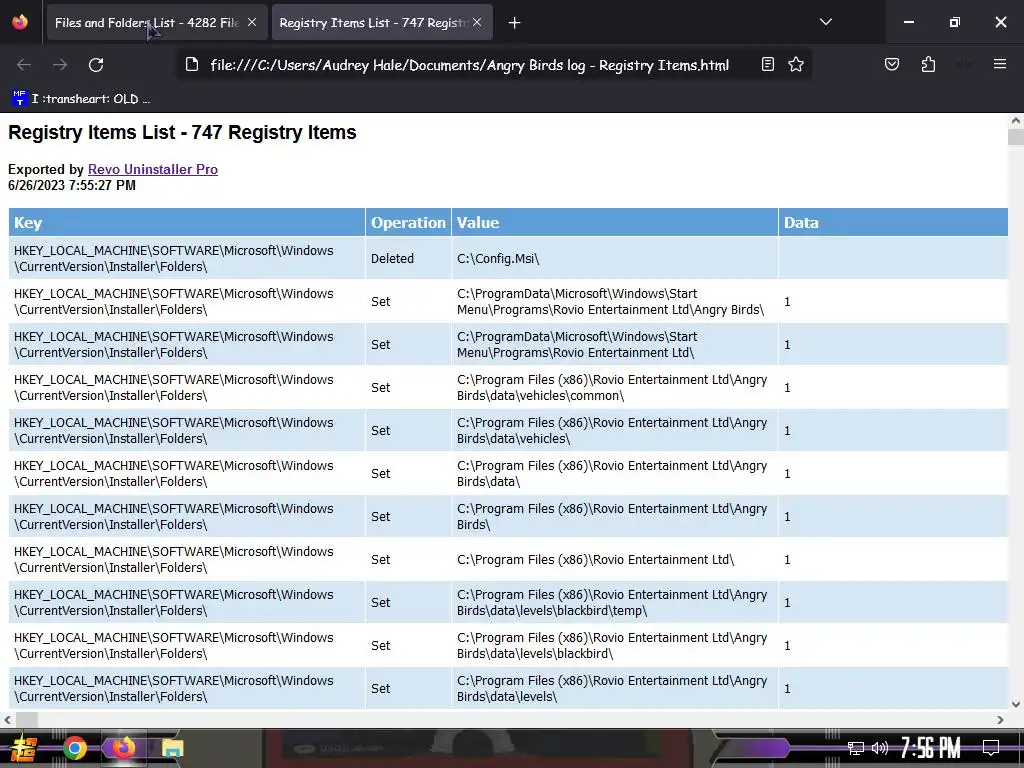
Task: Click the horizontal scrollbar left arrow
Action: [x=7, y=720]
